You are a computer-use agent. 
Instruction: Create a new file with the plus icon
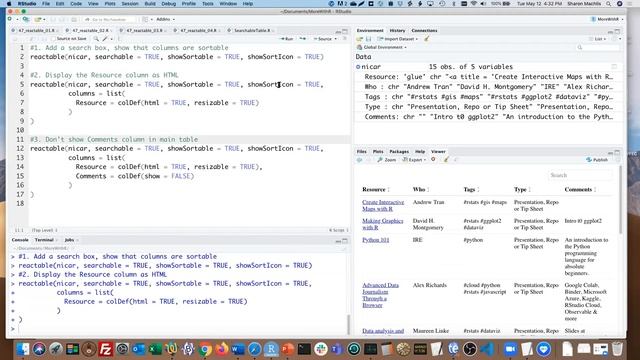[10, 19]
